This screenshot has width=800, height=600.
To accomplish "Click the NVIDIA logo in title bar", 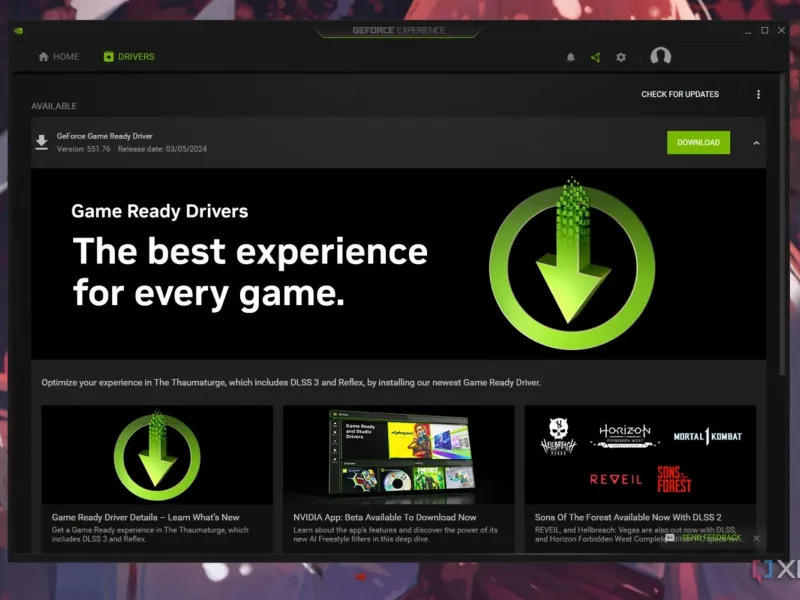I will [18, 31].
